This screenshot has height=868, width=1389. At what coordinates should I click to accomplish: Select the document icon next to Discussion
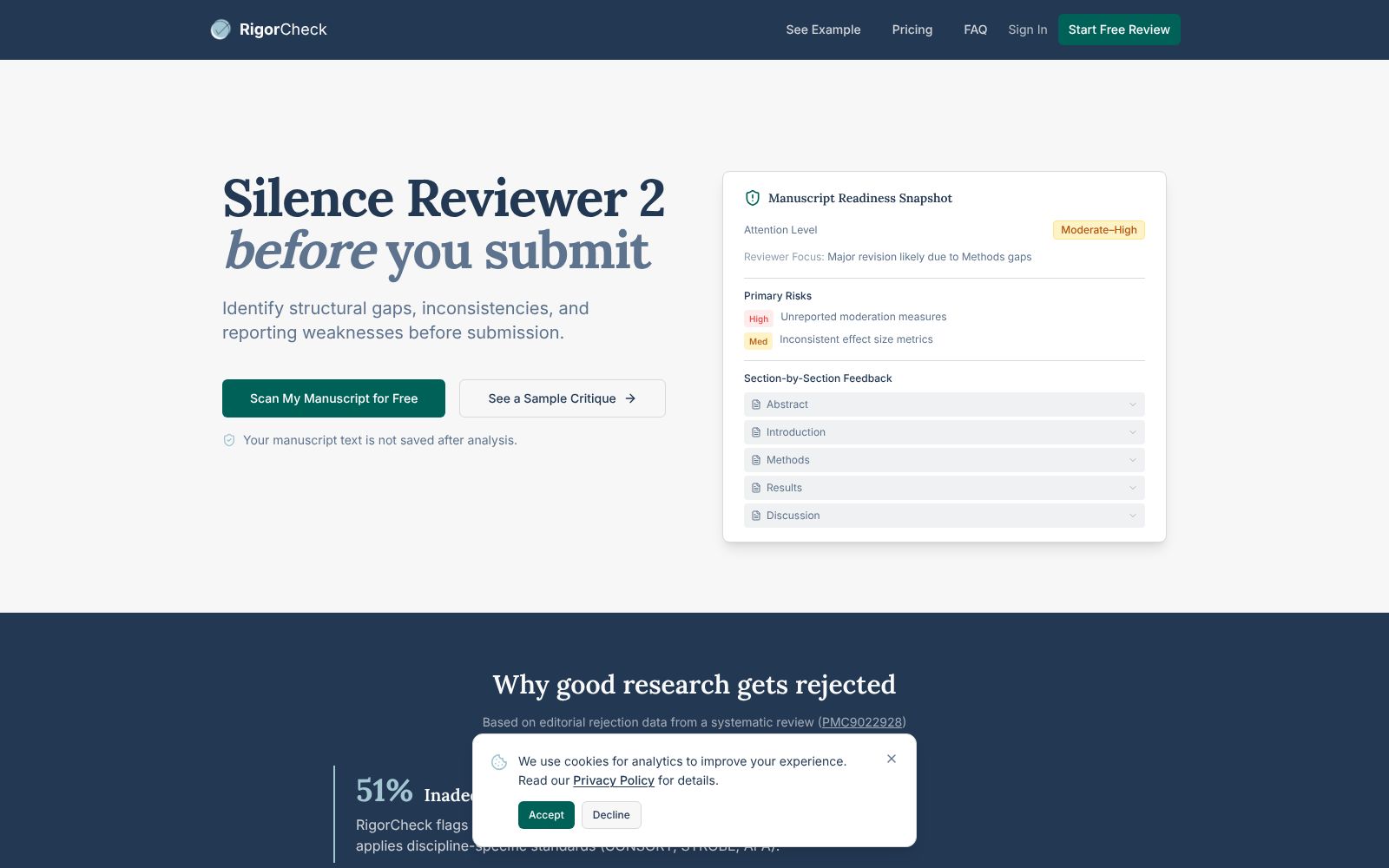754,515
